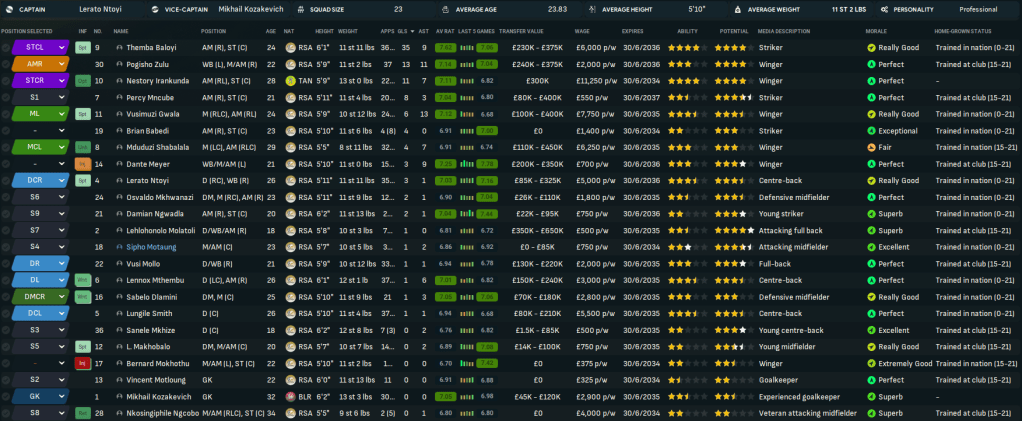Image resolution: width=1022 pixels, height=421 pixels.
Task: Click the potential star rating for Lehlohonolo Molatoli
Action: coord(733,230)
